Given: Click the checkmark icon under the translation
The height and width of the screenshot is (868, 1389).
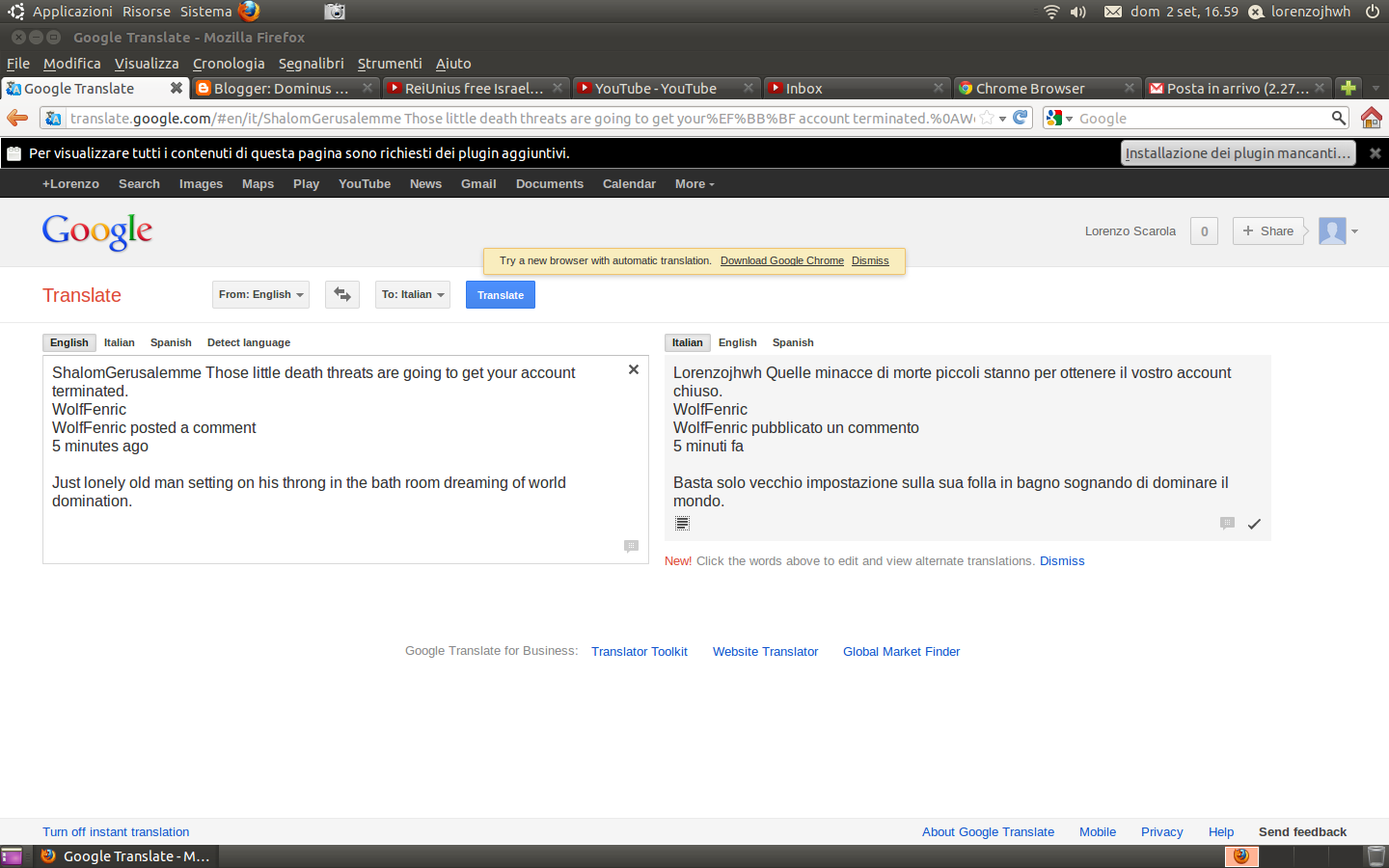Looking at the screenshot, I should click(1254, 524).
